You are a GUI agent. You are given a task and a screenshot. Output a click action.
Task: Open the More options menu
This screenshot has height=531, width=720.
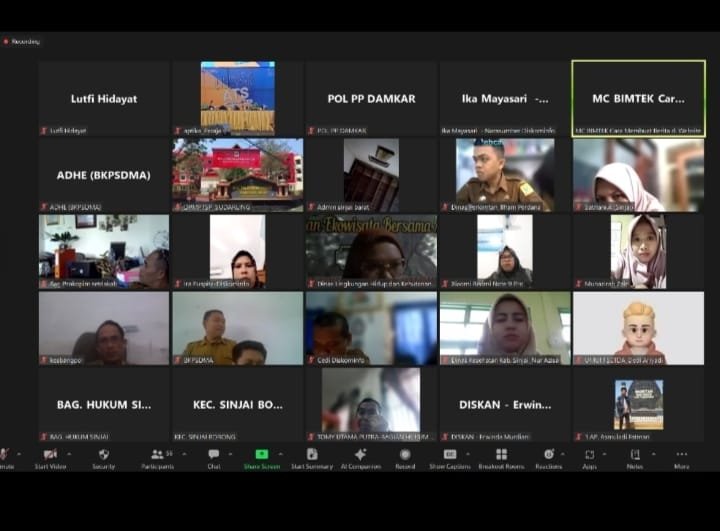[681, 455]
